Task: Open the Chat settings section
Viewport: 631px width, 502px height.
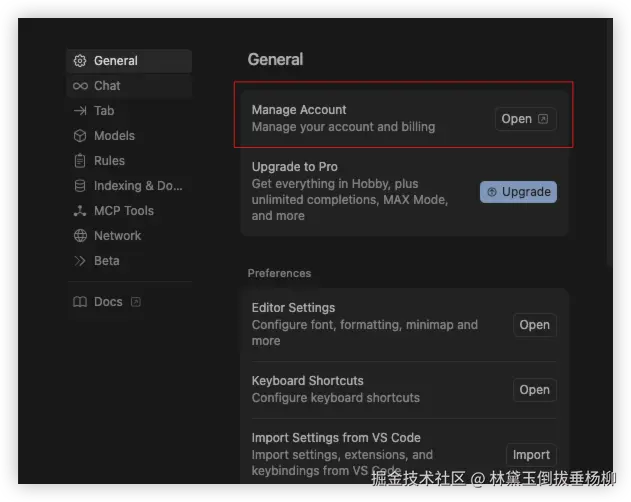Action: coord(107,86)
